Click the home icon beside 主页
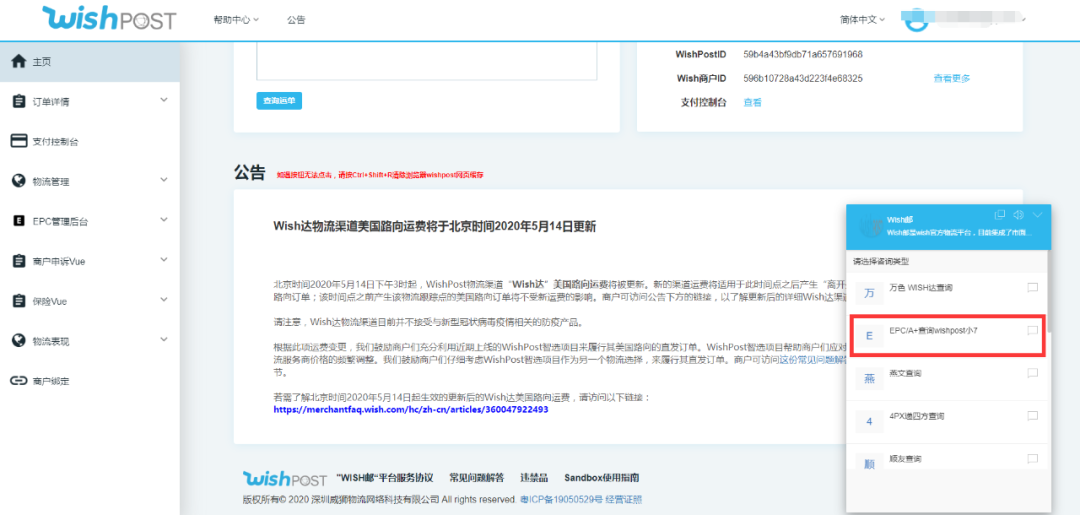Image resolution: width=1080 pixels, height=515 pixels. tap(19, 61)
